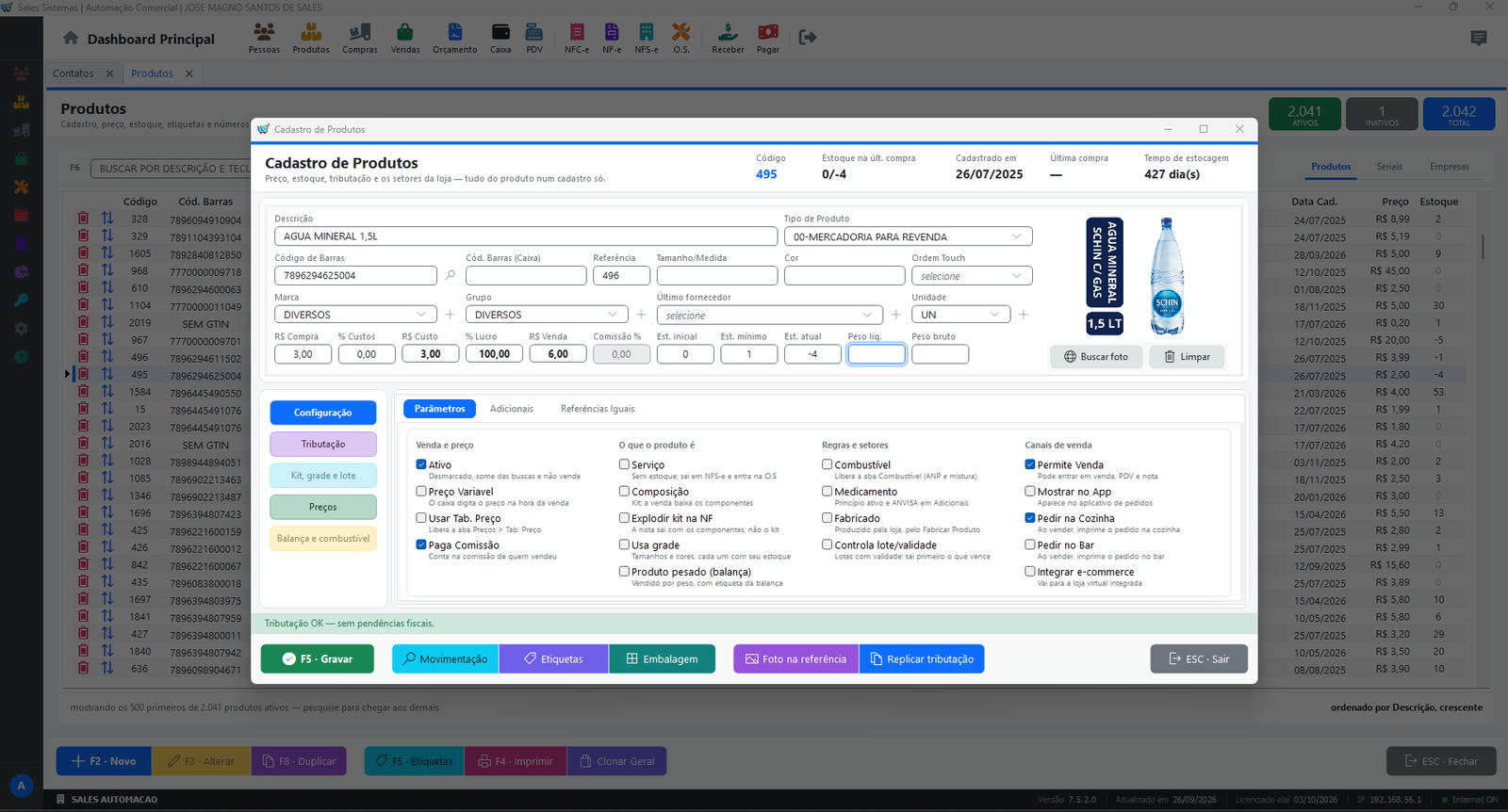Click the Dashboard Principal home icon
The image size is (1508, 812).
(71, 39)
